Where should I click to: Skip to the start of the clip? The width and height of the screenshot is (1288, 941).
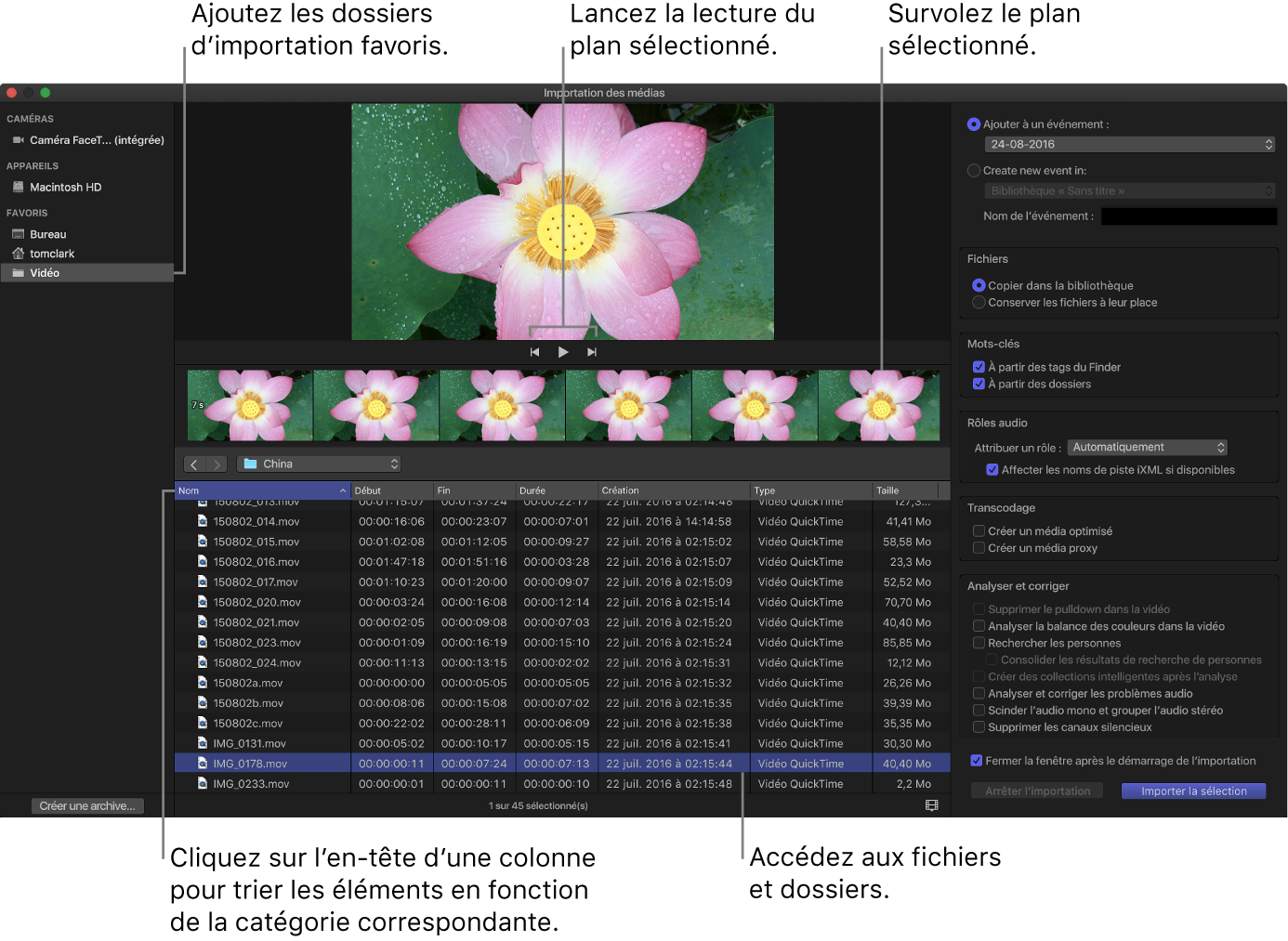[x=534, y=351]
